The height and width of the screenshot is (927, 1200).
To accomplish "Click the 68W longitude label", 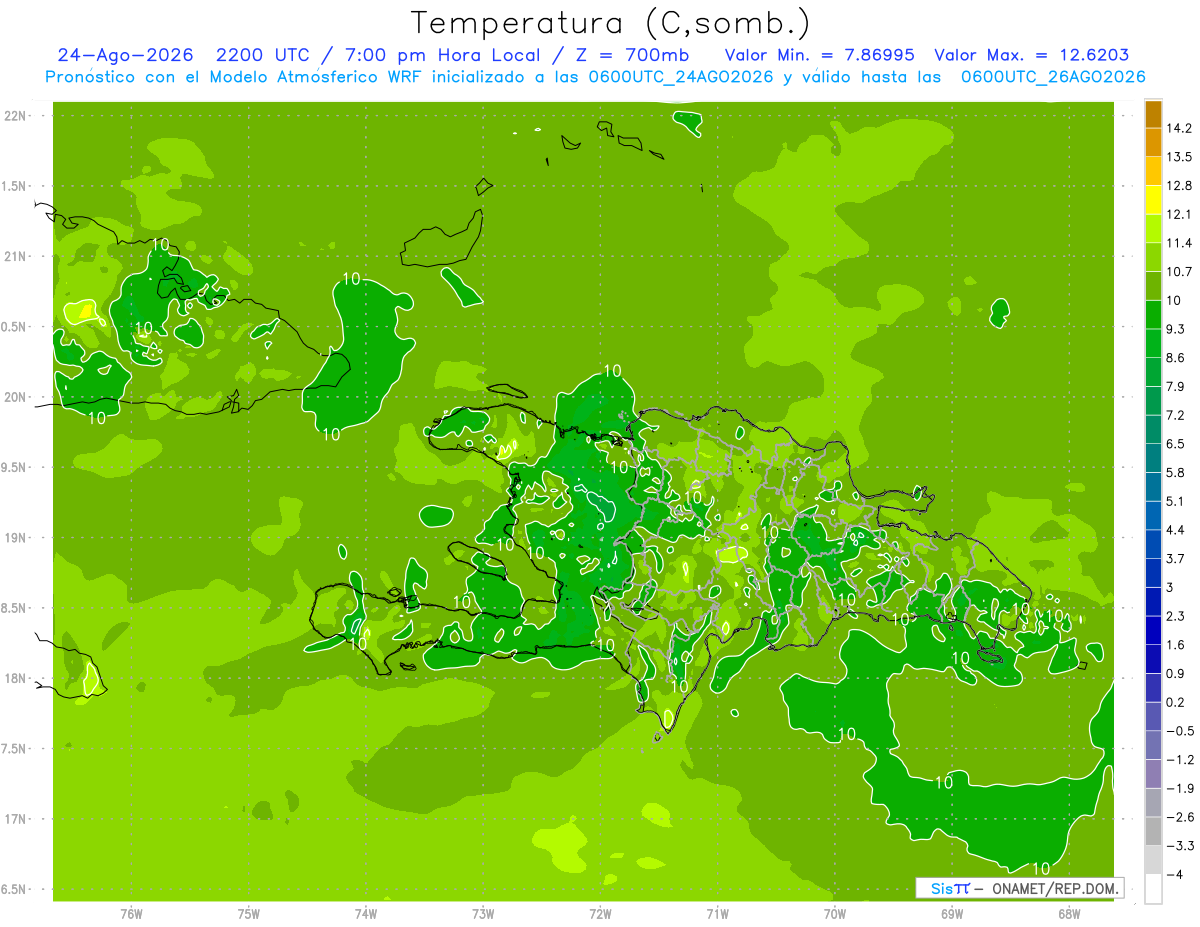I will click(1068, 914).
